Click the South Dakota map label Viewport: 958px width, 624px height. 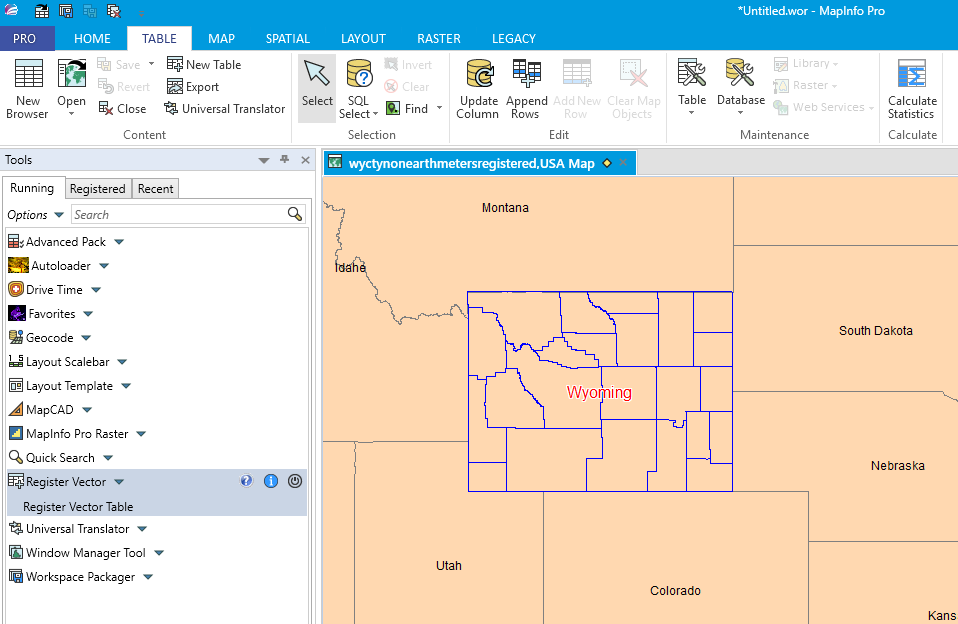pos(876,331)
